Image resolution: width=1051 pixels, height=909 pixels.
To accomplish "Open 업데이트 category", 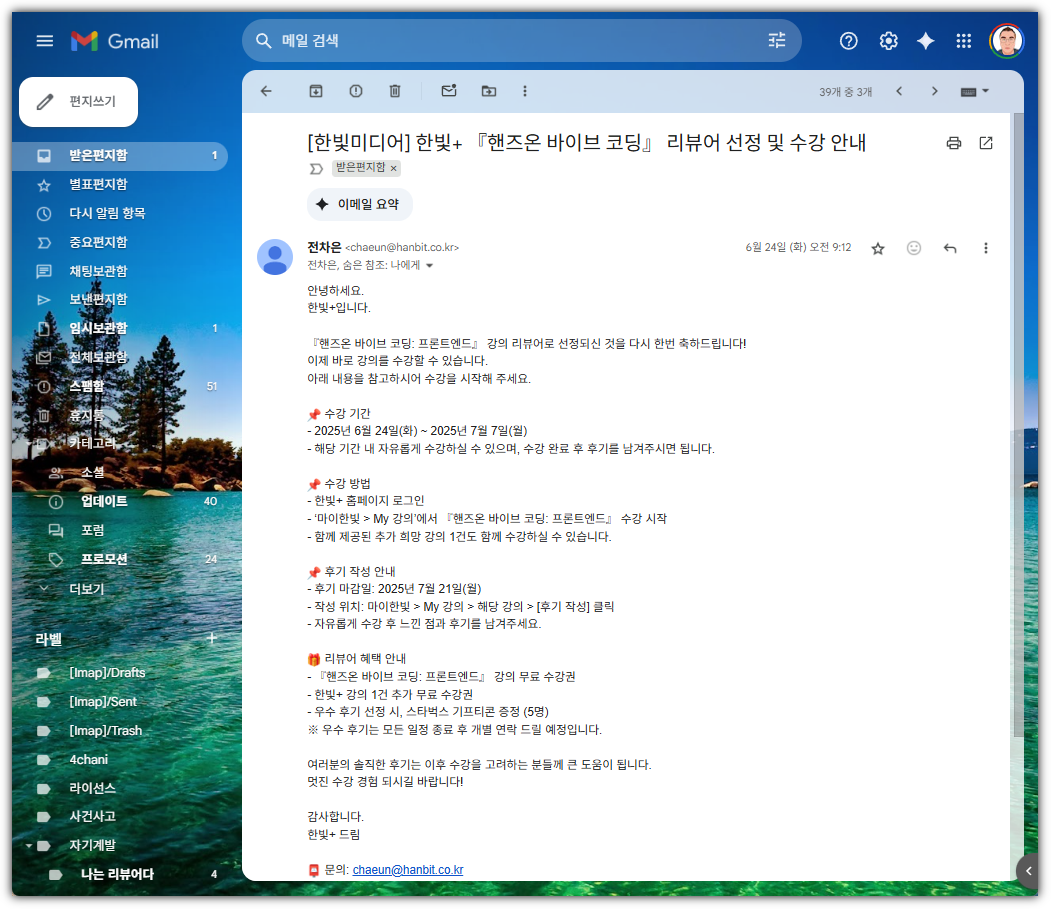I will click(x=121, y=501).
